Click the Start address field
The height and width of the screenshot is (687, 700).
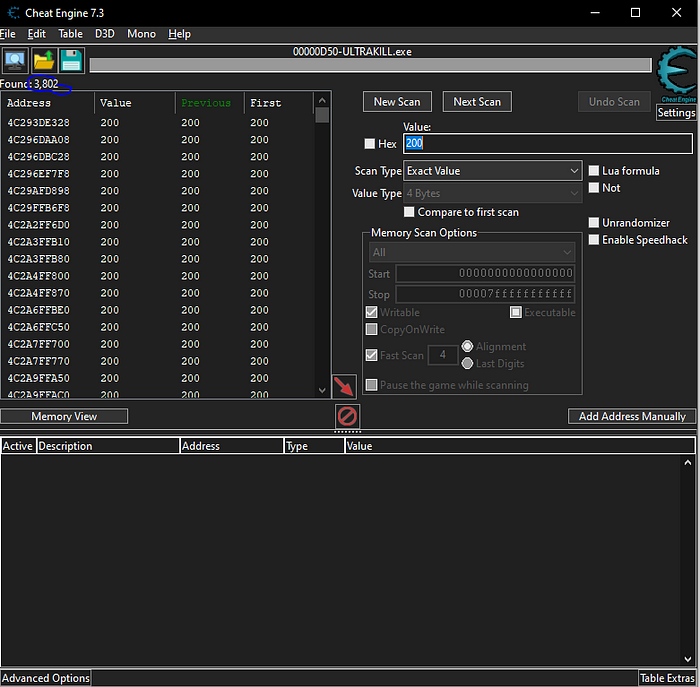(x=485, y=273)
